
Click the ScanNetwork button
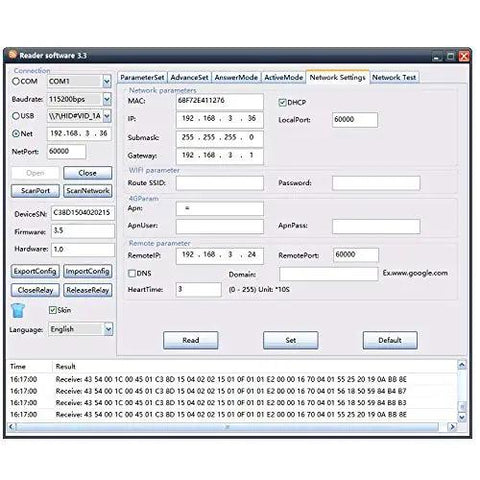point(88,191)
